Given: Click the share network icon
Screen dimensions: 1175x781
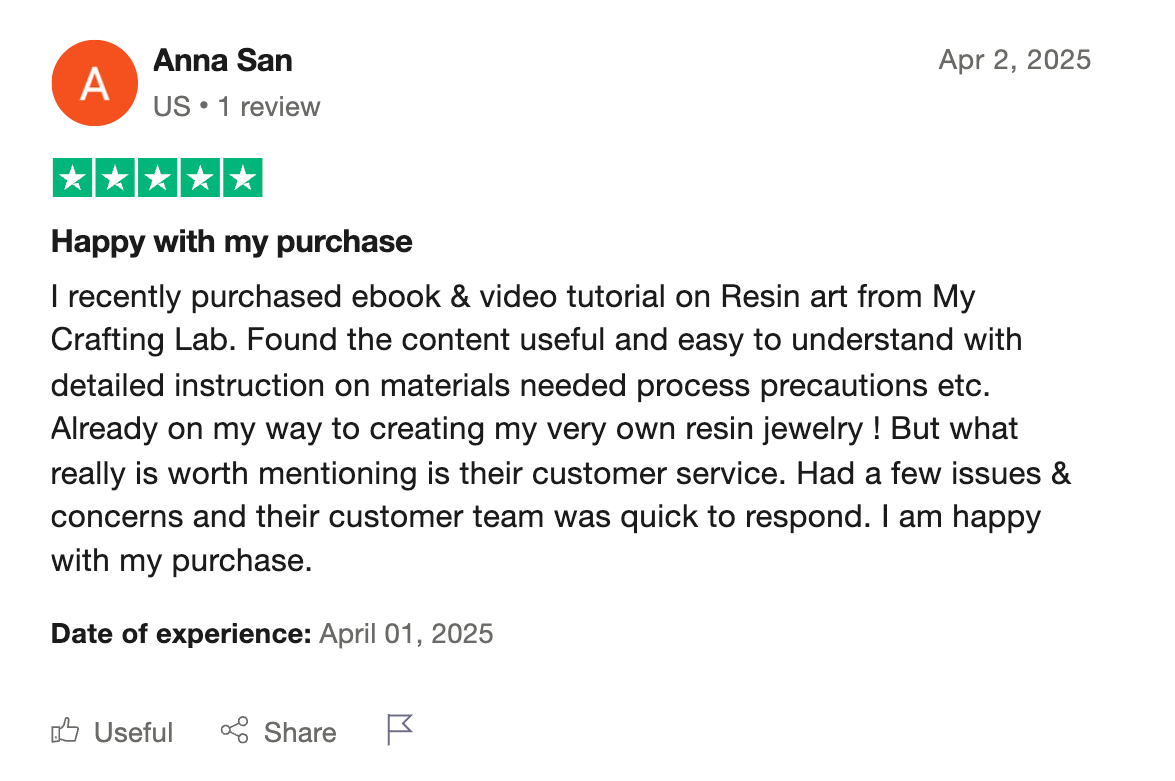Looking at the screenshot, I should click(x=234, y=731).
